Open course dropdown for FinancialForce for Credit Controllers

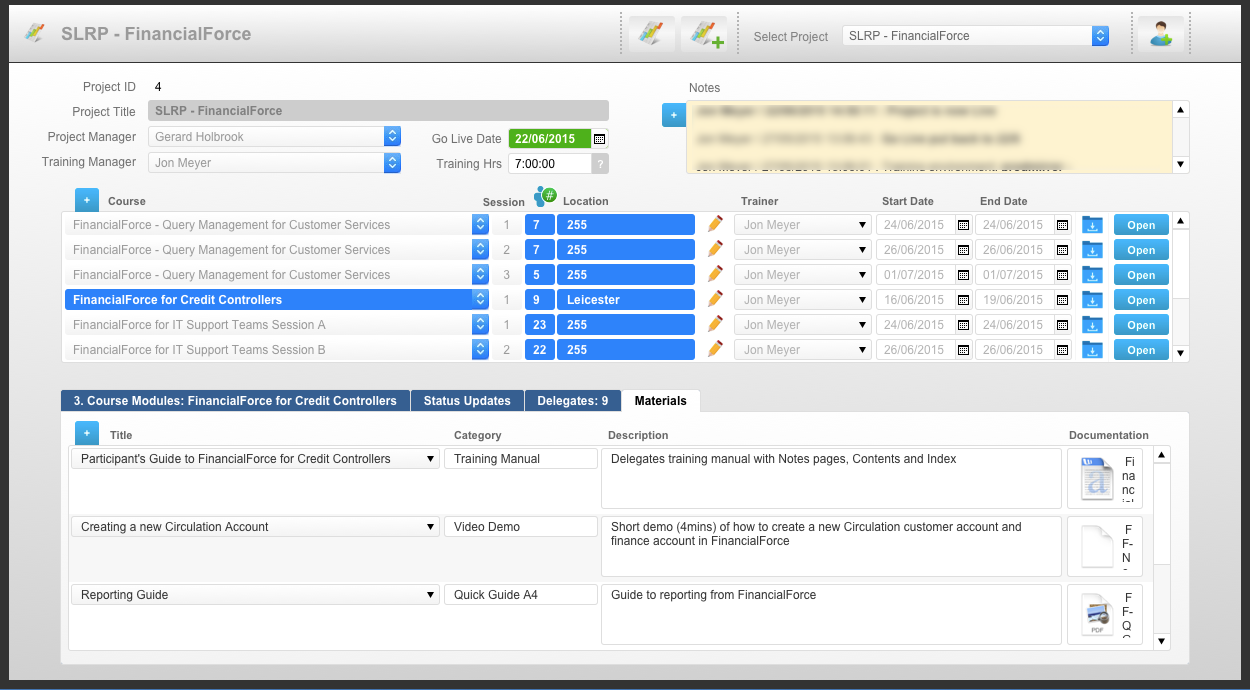pyautogui.click(x=480, y=300)
